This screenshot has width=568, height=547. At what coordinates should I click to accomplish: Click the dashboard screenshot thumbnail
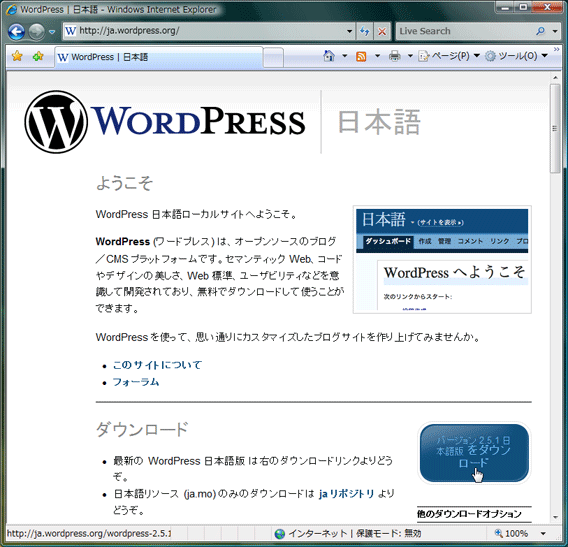tap(442, 259)
